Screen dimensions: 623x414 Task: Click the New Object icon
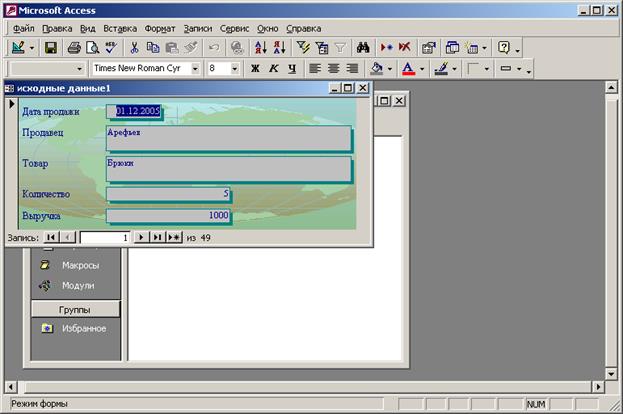tap(472, 48)
